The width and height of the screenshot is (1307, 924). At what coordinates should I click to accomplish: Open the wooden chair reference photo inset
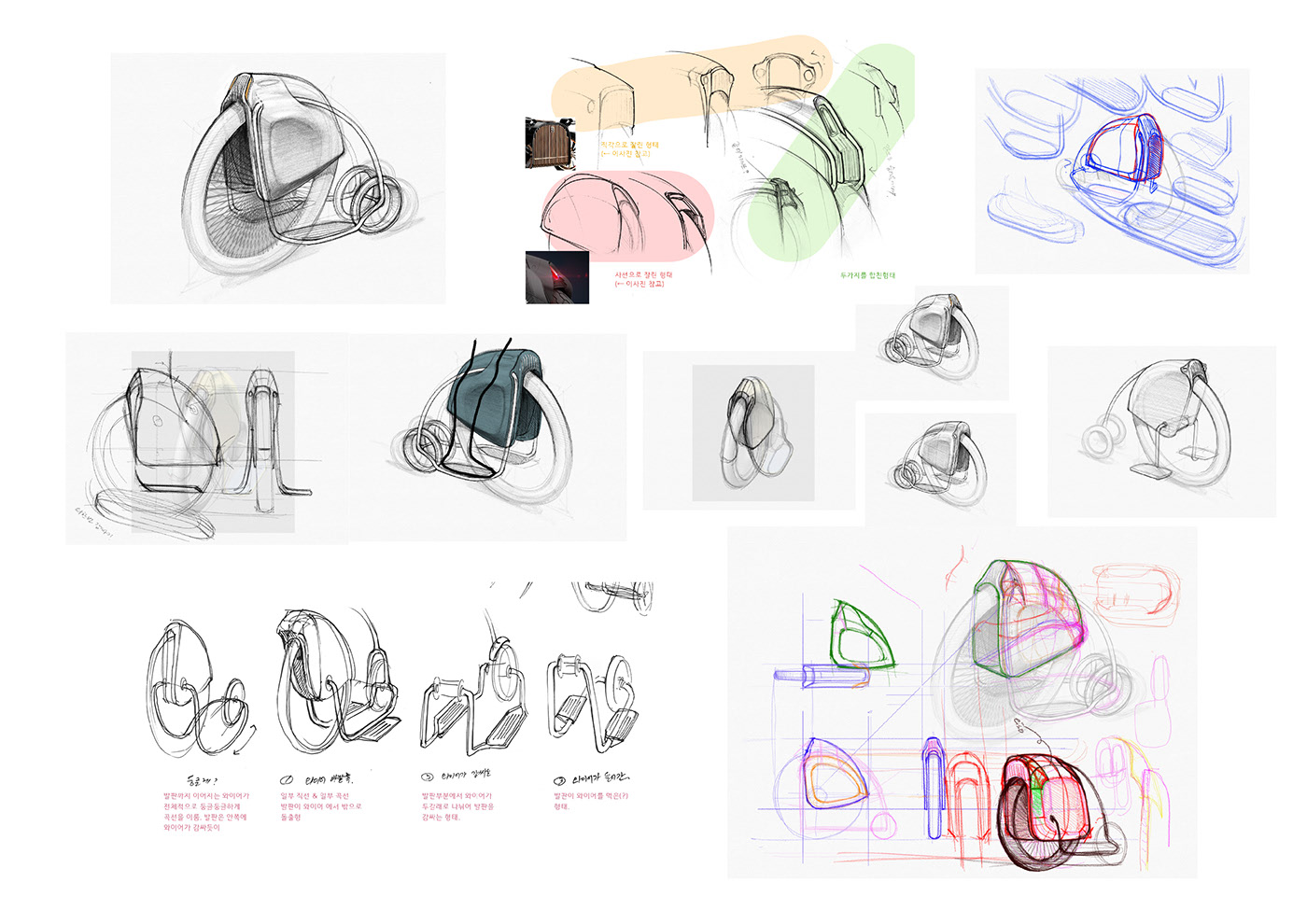[x=551, y=145]
